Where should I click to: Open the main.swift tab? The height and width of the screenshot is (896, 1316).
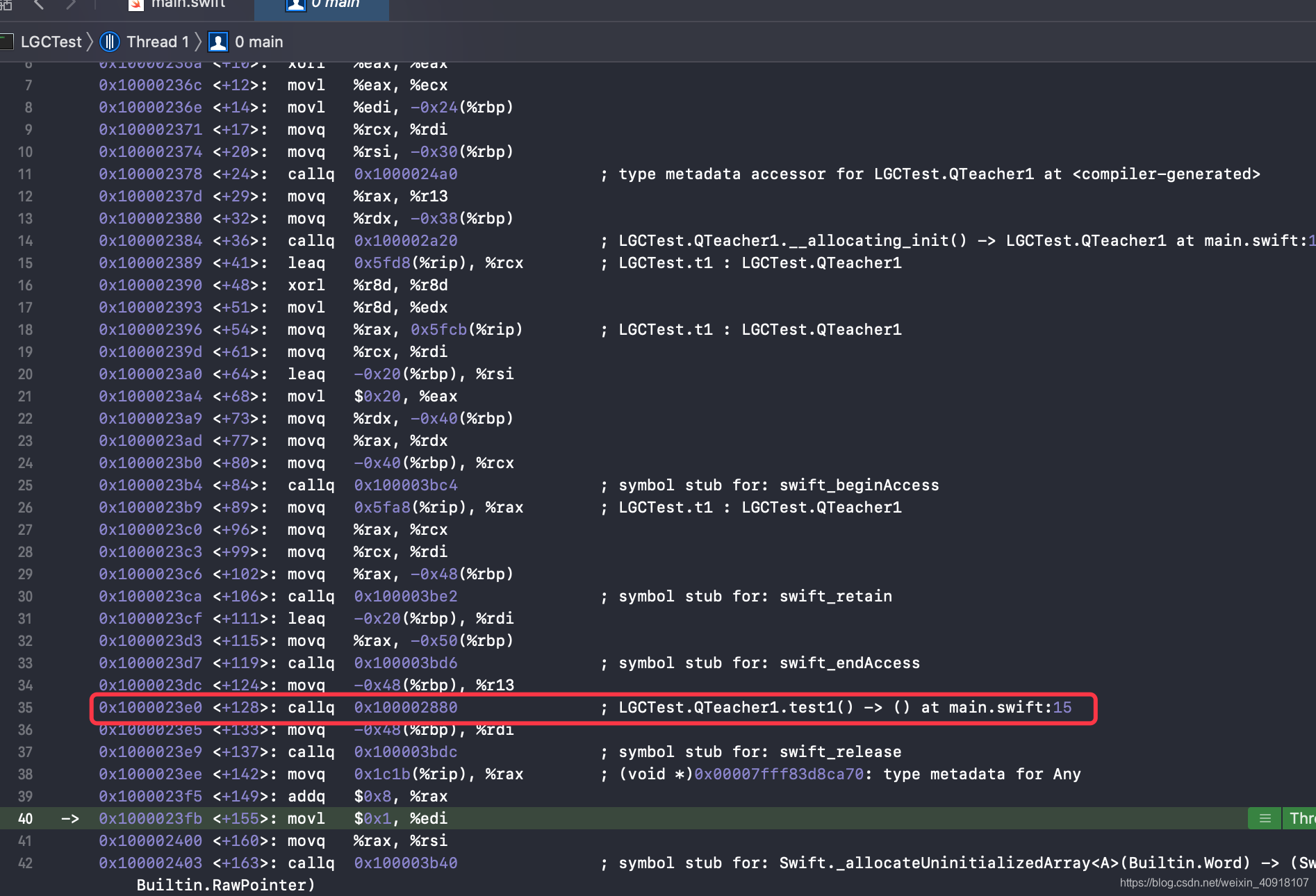(x=176, y=5)
